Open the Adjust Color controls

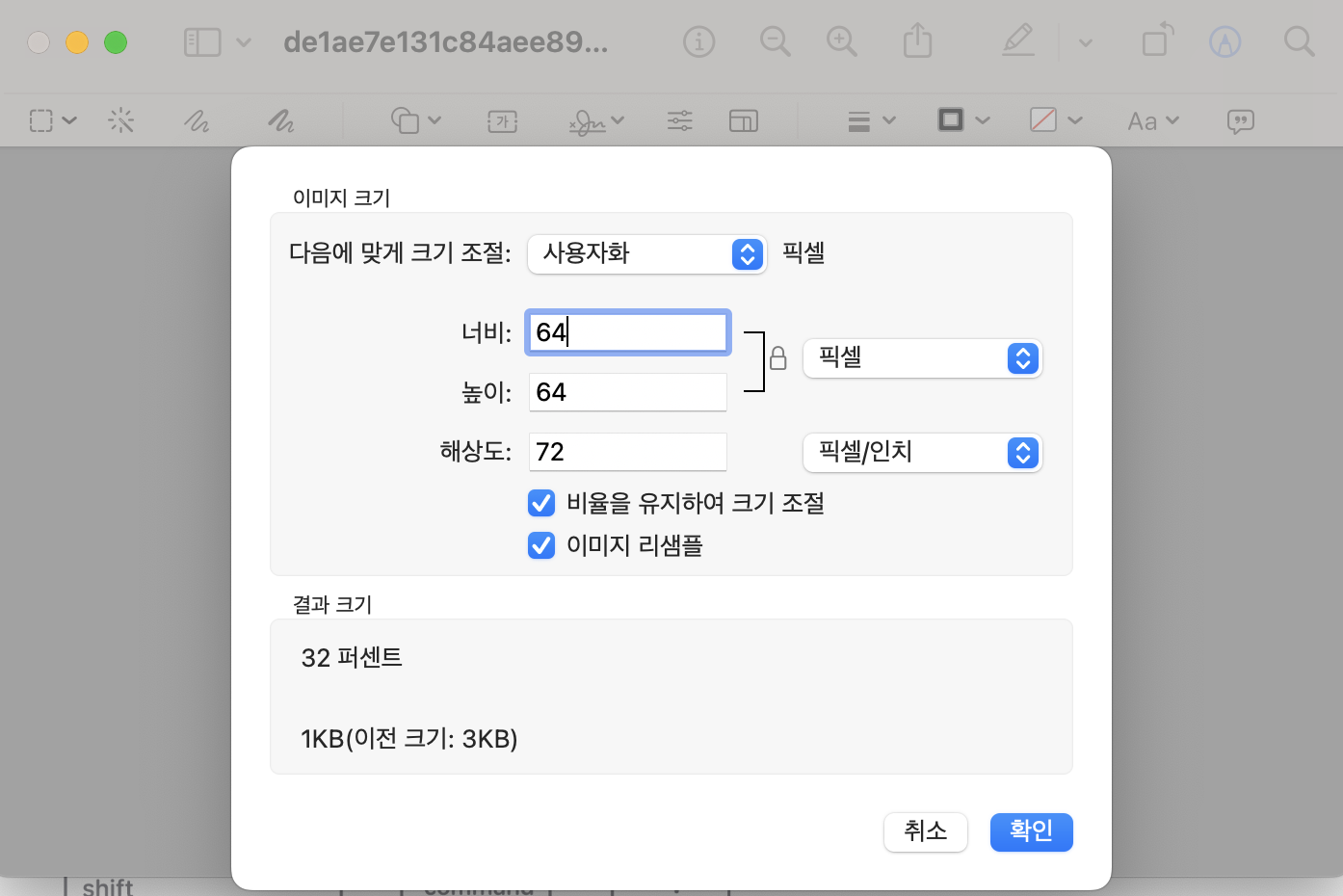pos(679,119)
